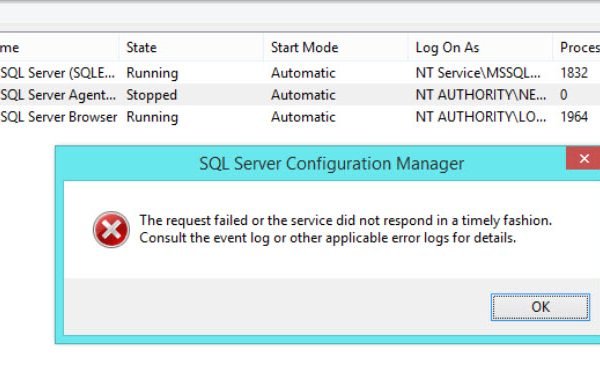This screenshot has height=374, width=600.
Task: Select the SQL Server Agent service row
Action: click(x=300, y=95)
